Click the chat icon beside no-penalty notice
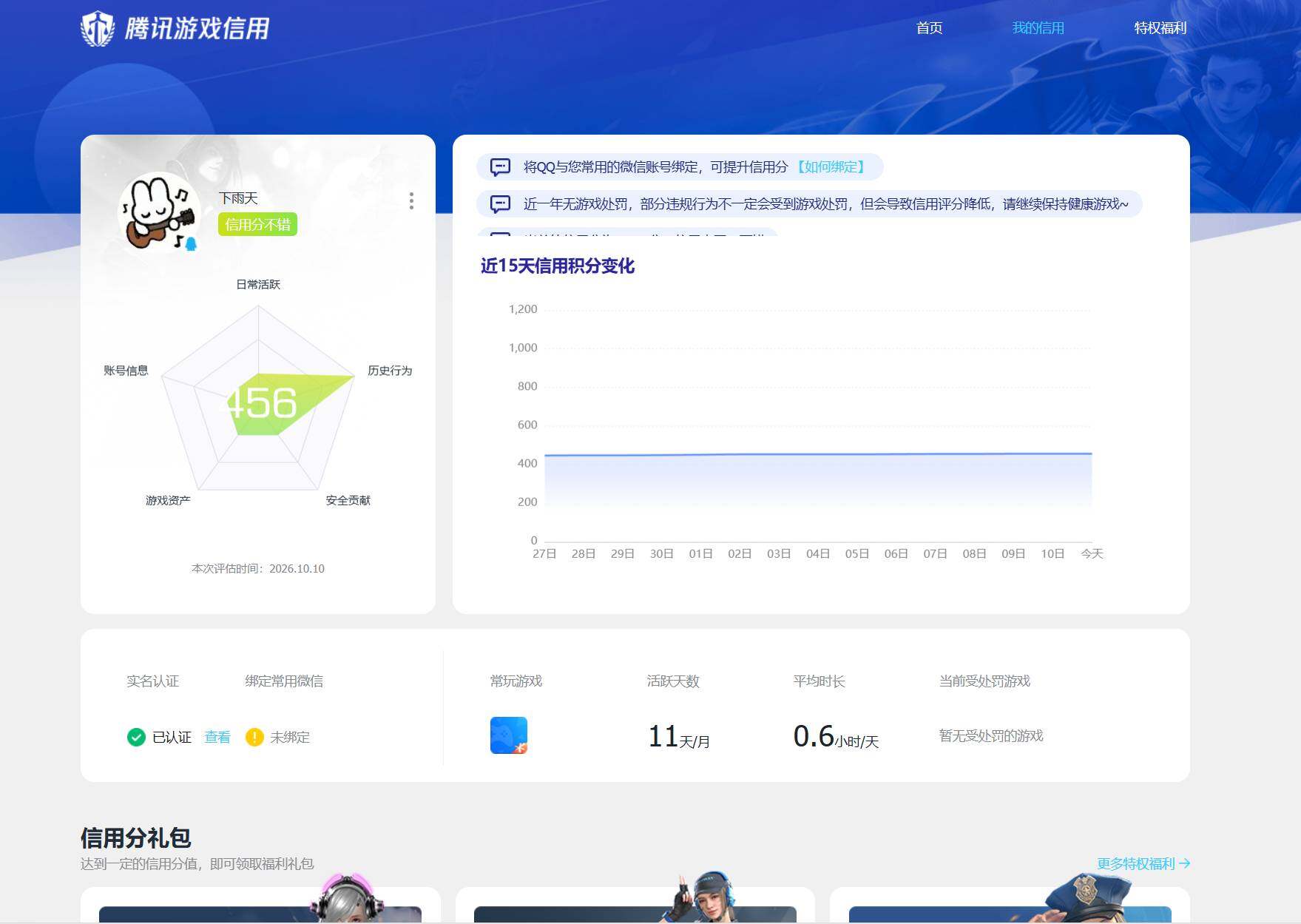 [501, 204]
